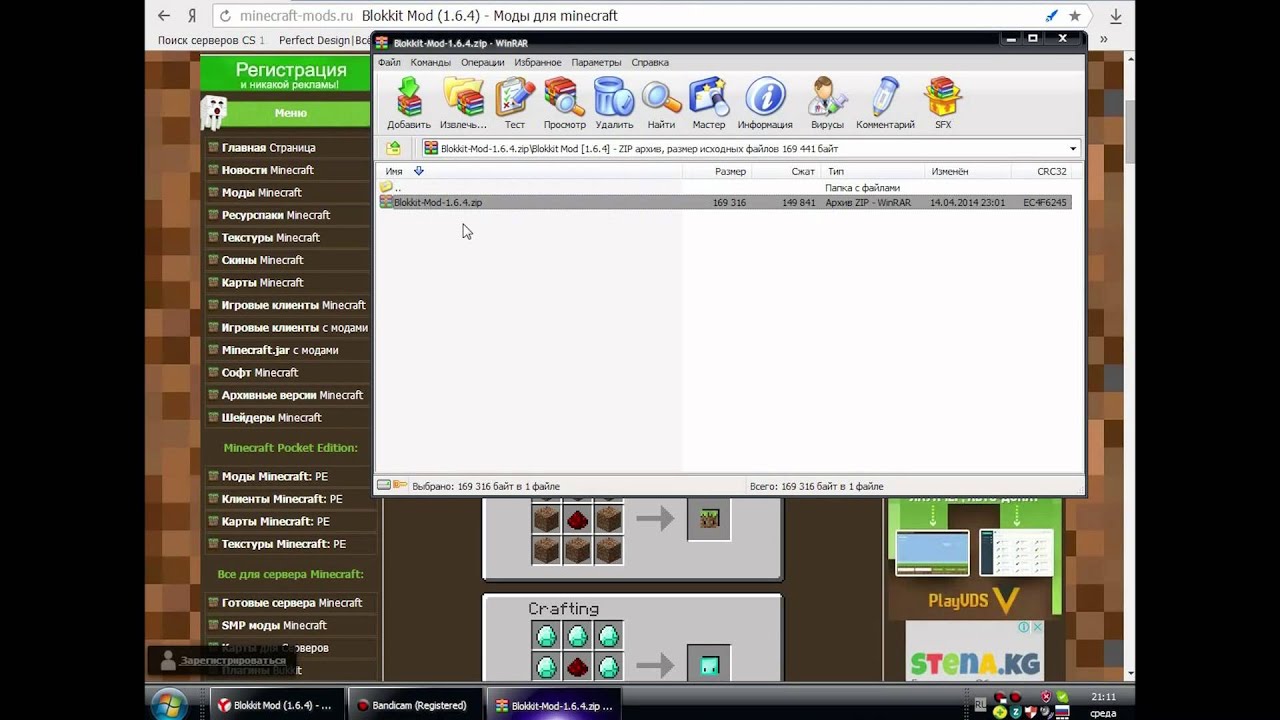Open the Операции menu
The width and height of the screenshot is (1280, 720).
(x=482, y=62)
